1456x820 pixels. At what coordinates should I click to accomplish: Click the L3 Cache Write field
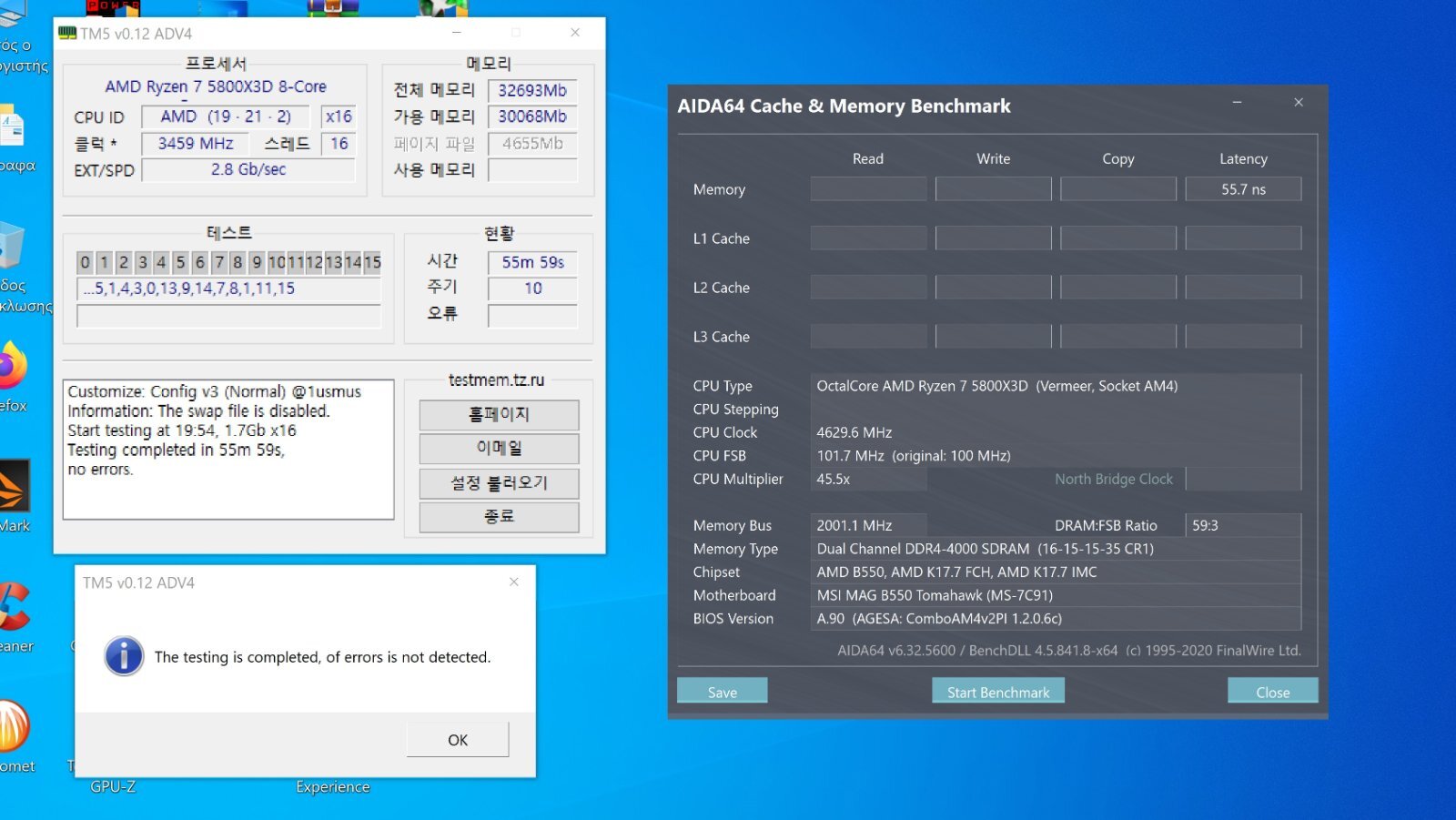(x=993, y=337)
